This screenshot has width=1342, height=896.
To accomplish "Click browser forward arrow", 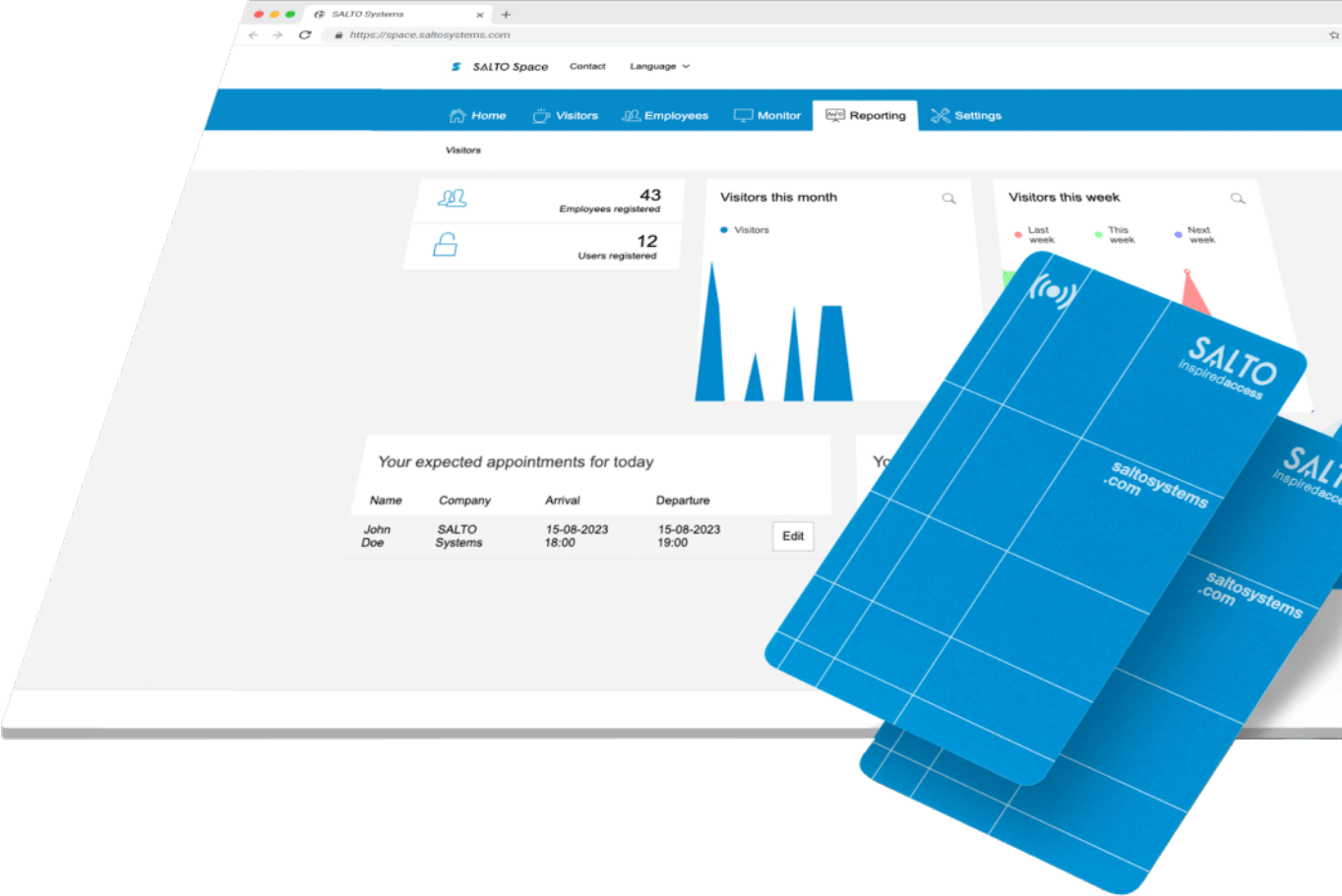I will click(278, 34).
